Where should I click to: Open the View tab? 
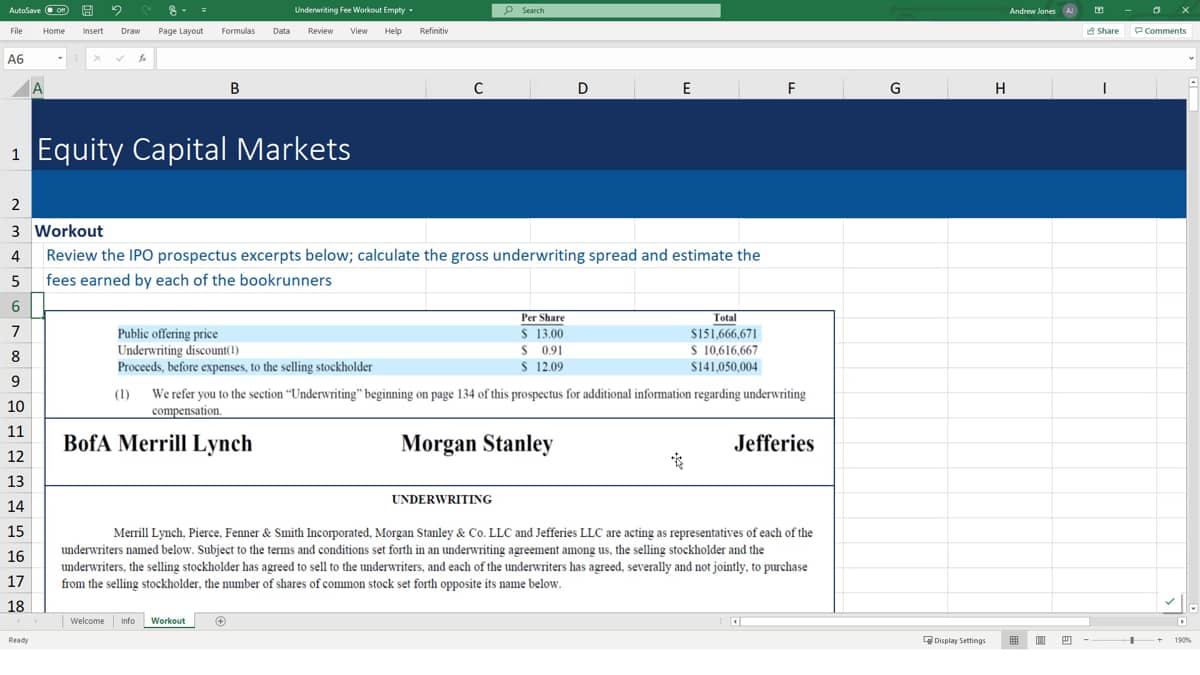(x=358, y=31)
